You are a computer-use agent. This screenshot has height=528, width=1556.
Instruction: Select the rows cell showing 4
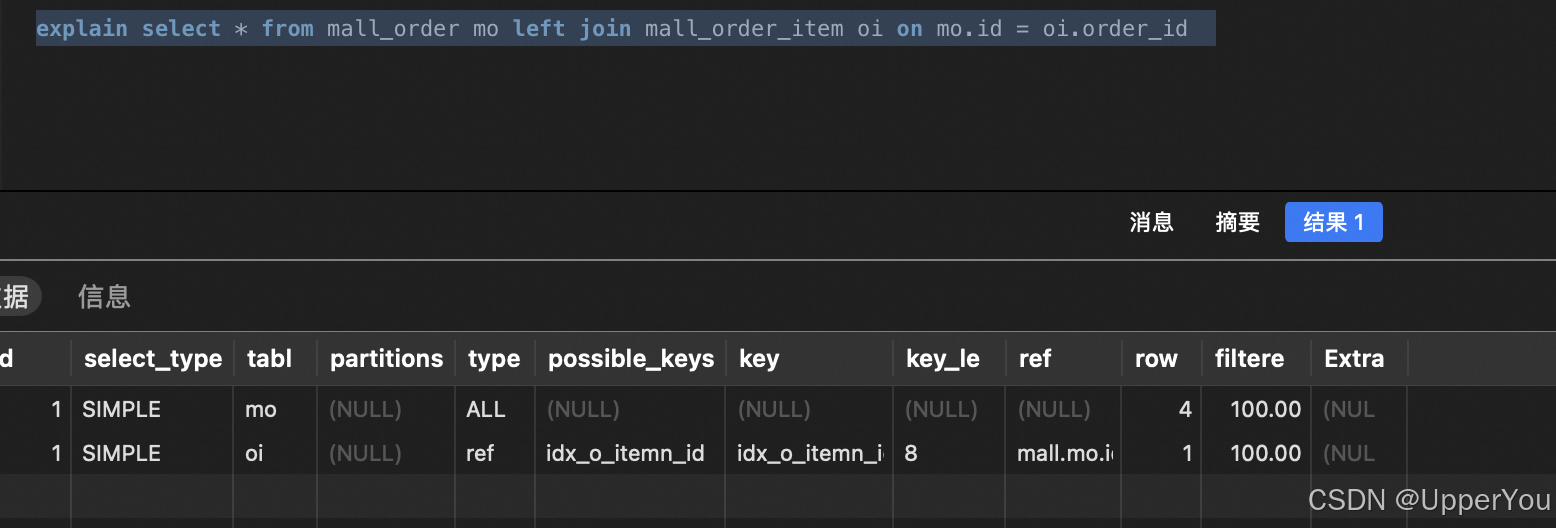pos(1161,409)
